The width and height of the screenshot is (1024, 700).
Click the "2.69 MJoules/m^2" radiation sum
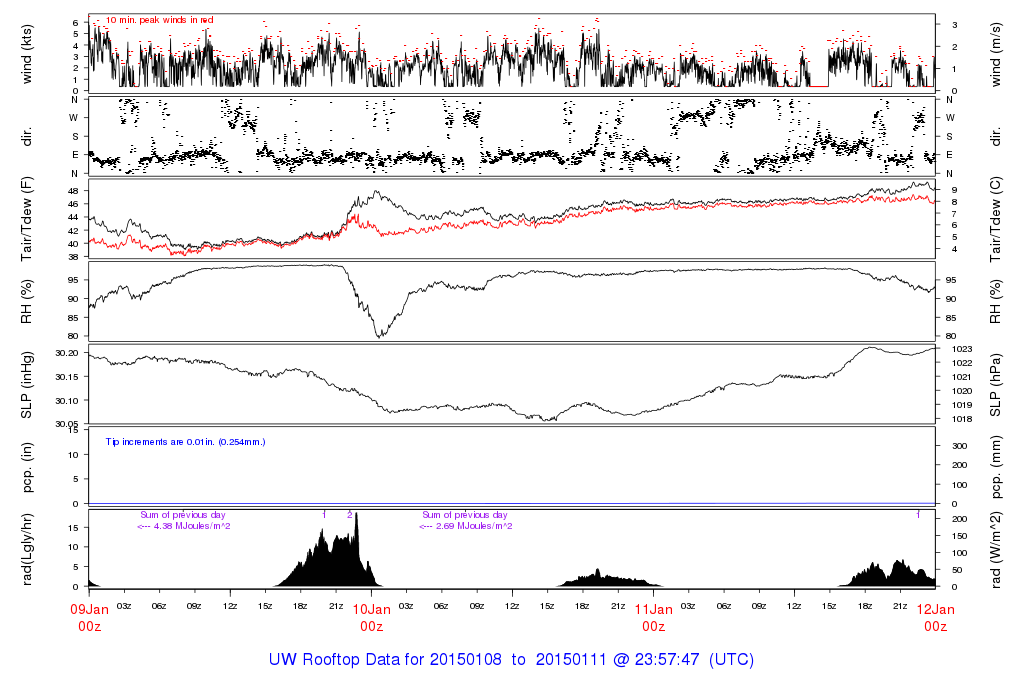coord(474,526)
